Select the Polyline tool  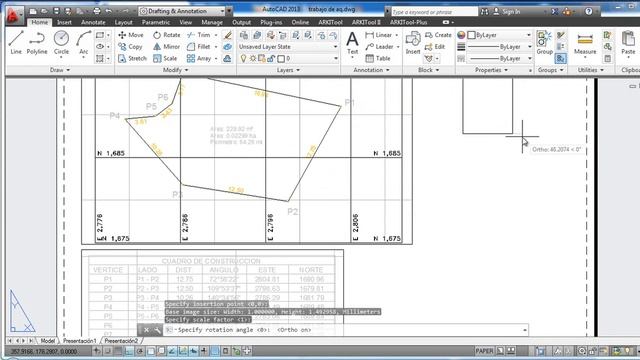point(37,42)
